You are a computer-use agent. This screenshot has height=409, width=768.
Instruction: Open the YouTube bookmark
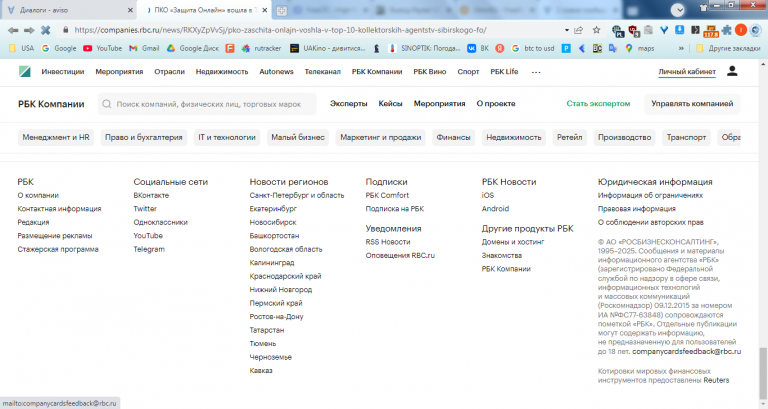pos(102,48)
